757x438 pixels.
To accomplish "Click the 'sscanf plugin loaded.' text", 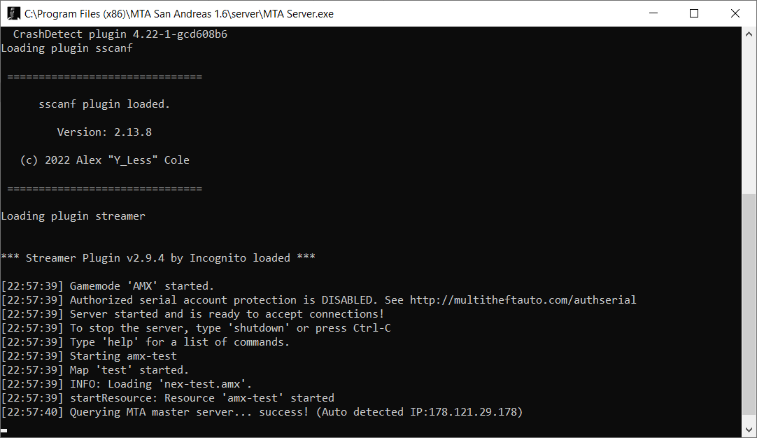I will 104,104.
